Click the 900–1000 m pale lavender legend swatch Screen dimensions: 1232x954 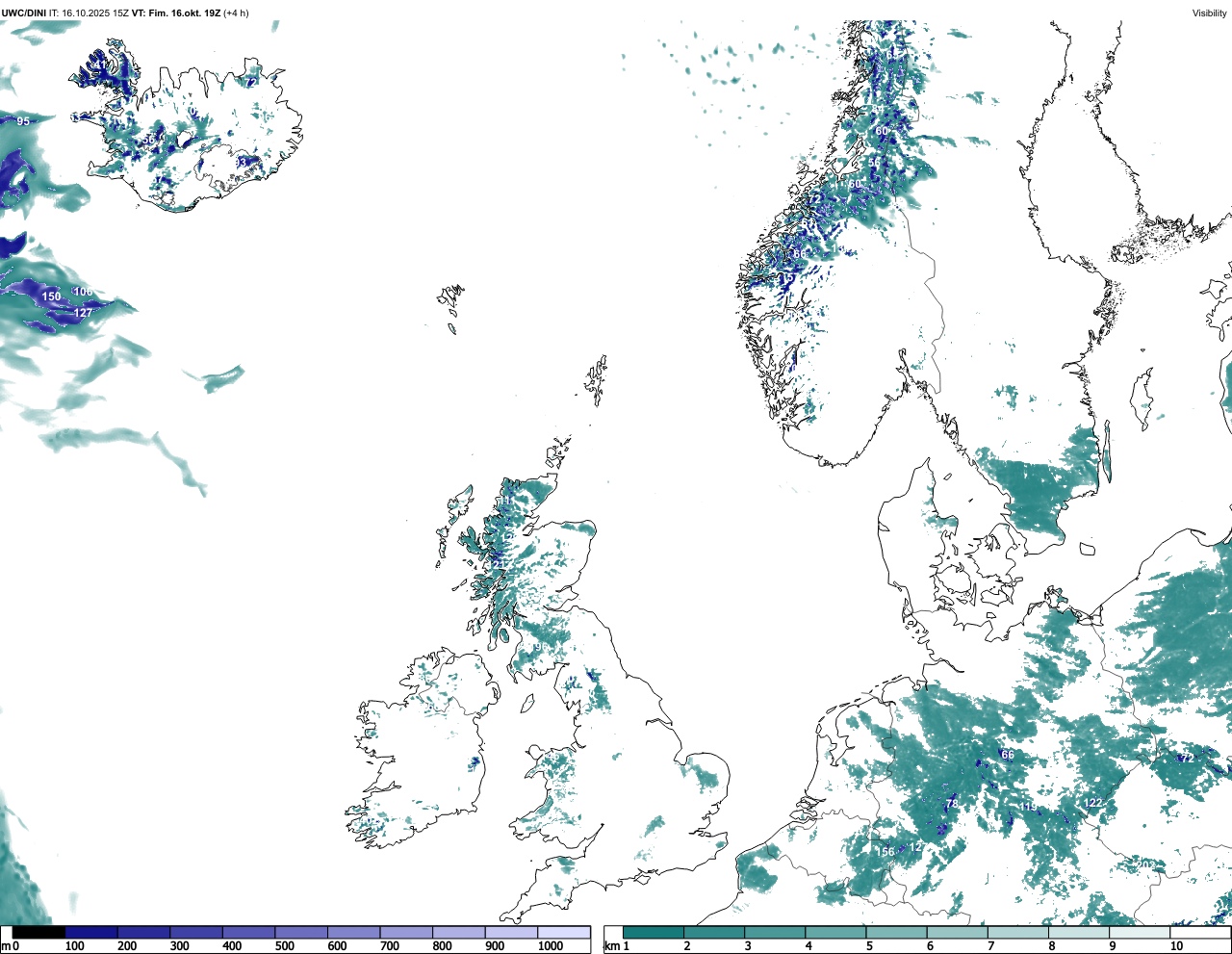511,932
